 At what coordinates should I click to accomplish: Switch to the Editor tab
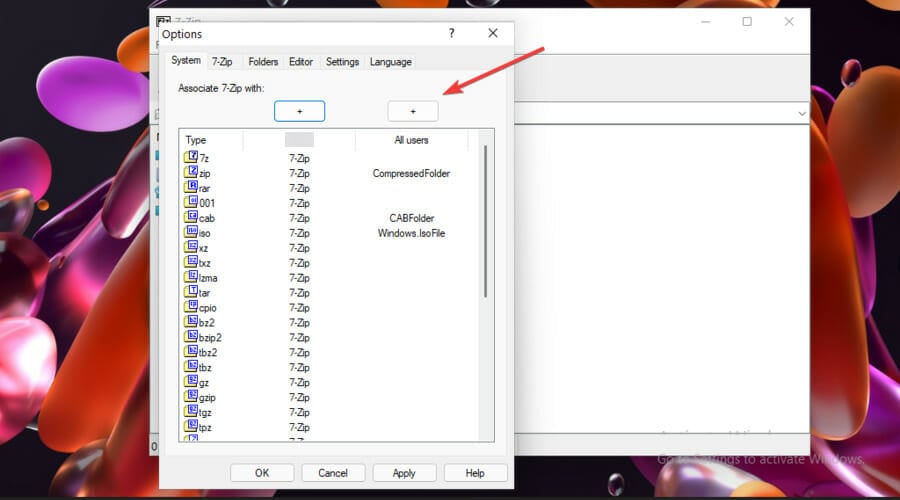301,62
